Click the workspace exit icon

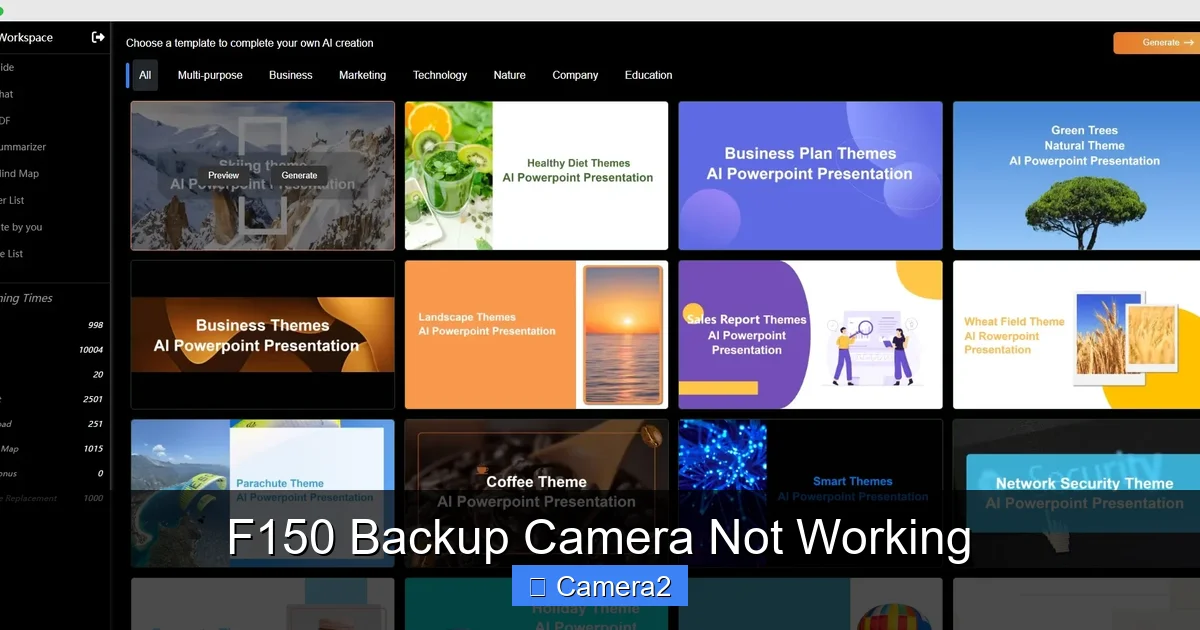(98, 37)
